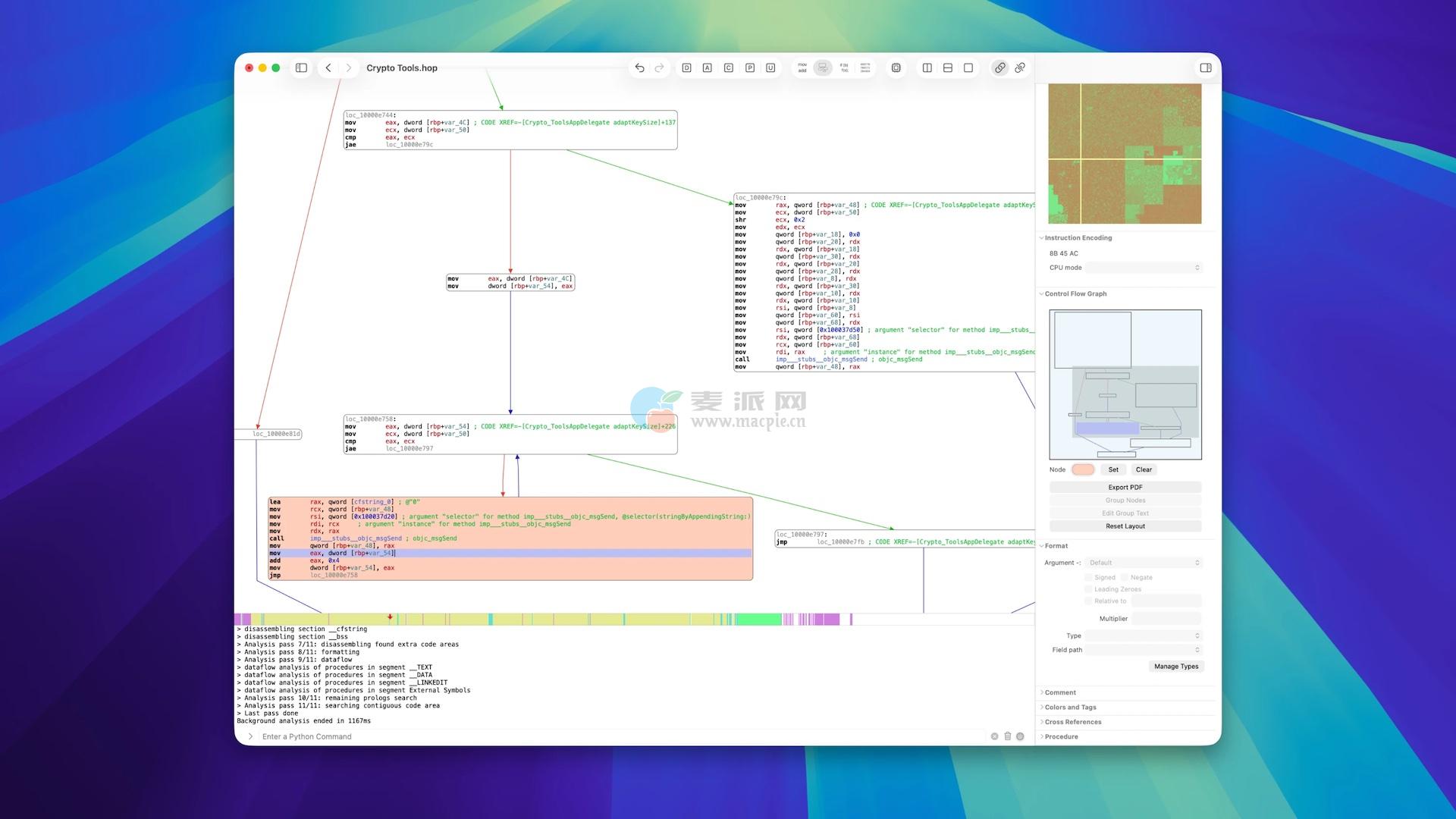Switch to assembly mov/add view mode
The height and width of the screenshot is (819, 1456).
(802, 68)
